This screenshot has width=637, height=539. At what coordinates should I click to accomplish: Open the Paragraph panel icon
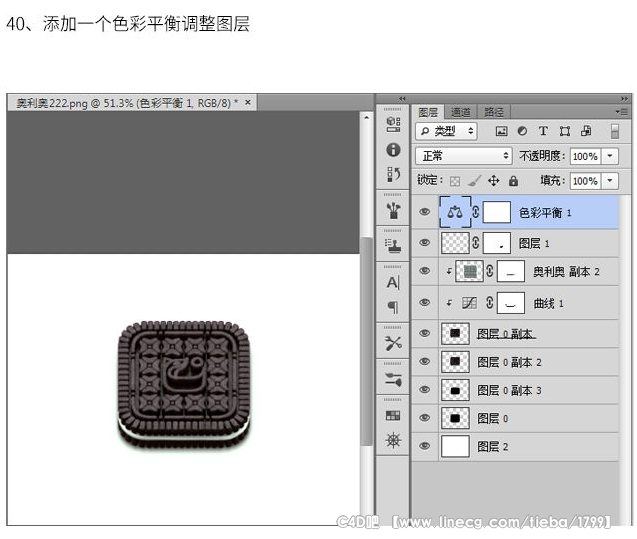tap(393, 307)
